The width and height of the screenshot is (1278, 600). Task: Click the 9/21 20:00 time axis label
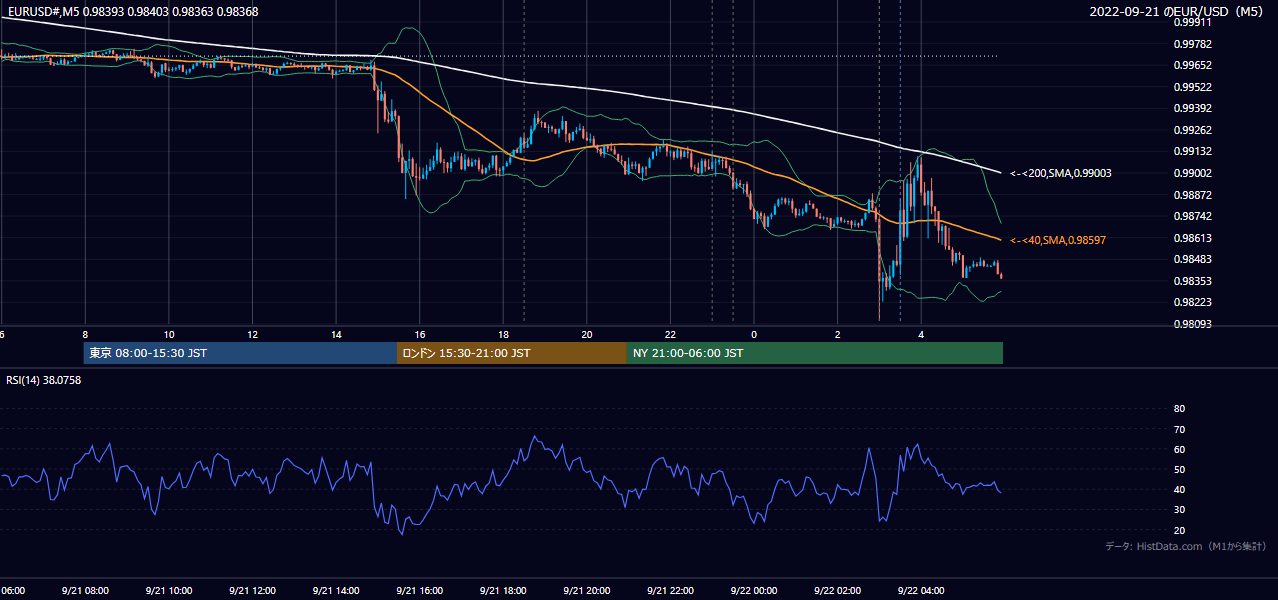(586, 591)
